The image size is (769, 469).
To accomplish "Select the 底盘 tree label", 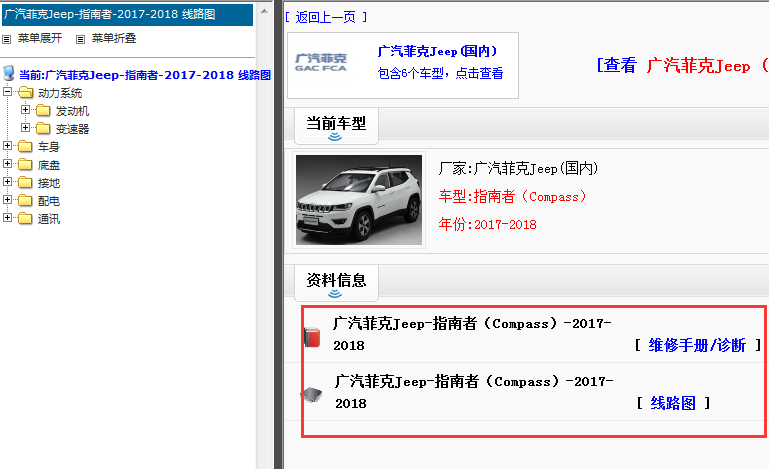I will [49, 165].
